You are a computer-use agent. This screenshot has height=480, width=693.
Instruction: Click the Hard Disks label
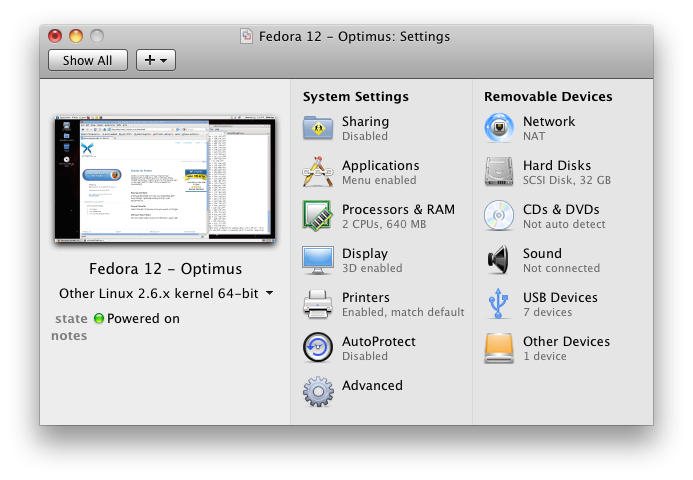pos(557,165)
